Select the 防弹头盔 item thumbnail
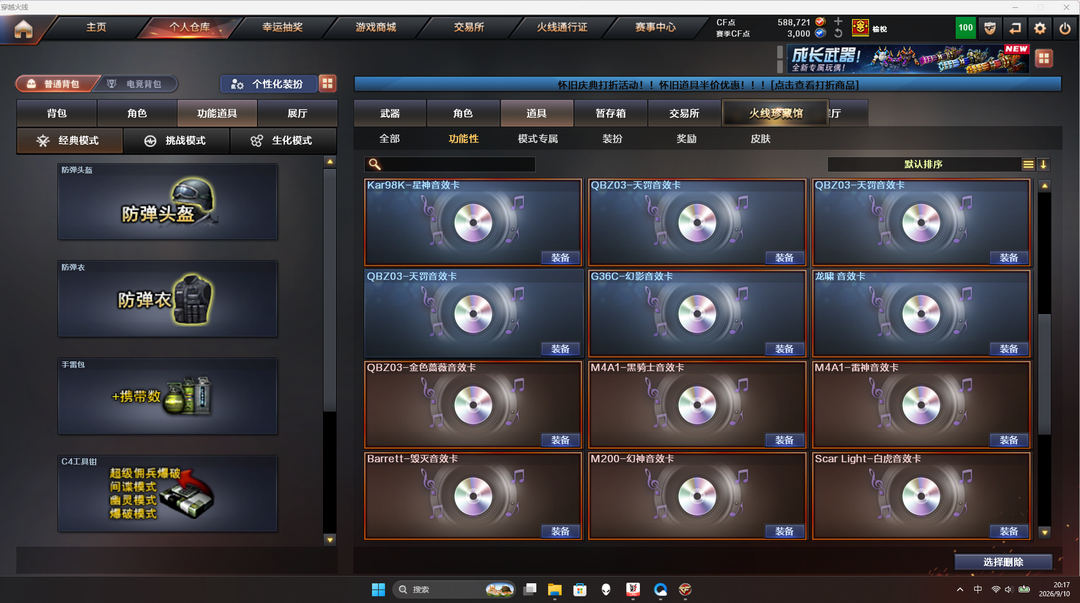Image resolution: width=1080 pixels, height=603 pixels. coord(167,201)
